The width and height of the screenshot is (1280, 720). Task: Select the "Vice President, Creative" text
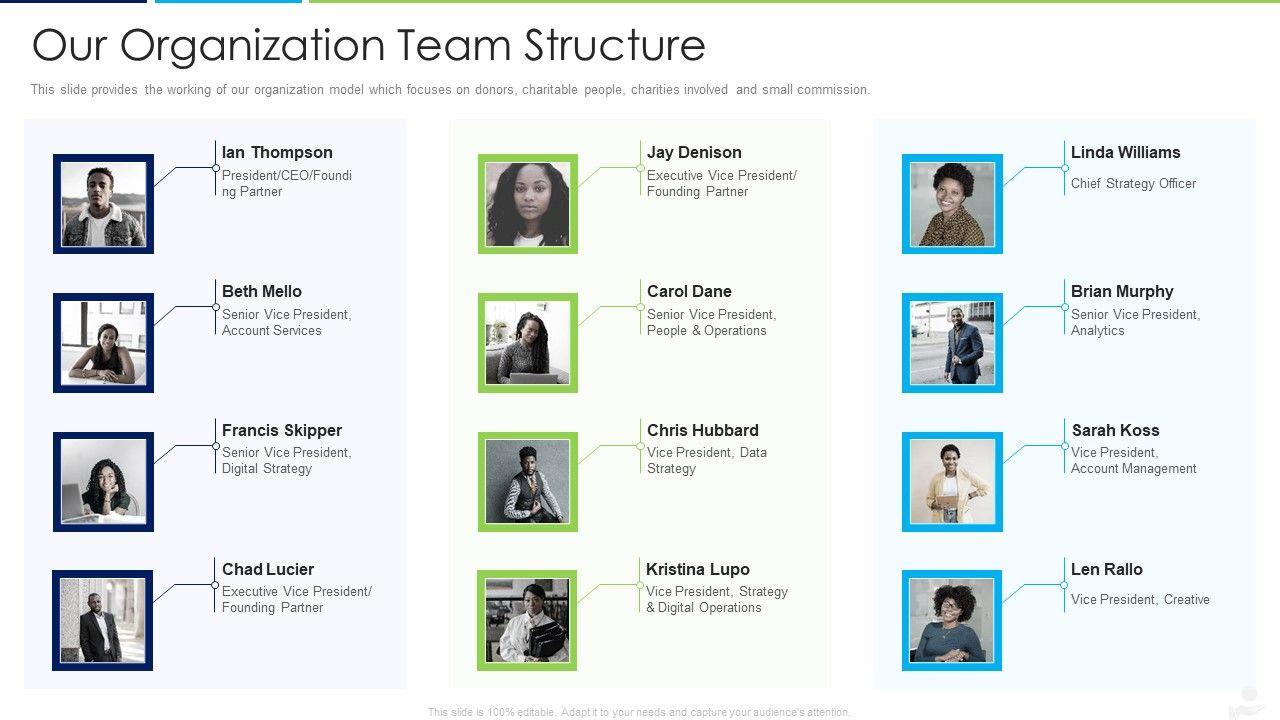(x=1140, y=599)
